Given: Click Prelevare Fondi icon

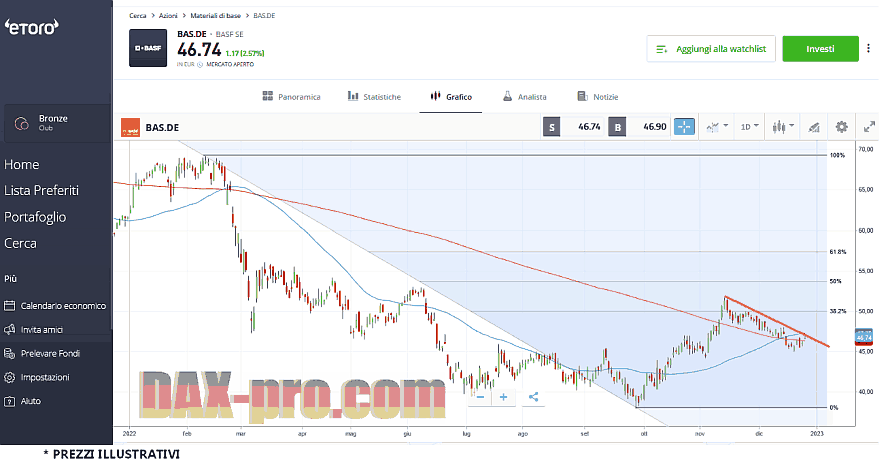Looking at the screenshot, I should tap(10, 353).
